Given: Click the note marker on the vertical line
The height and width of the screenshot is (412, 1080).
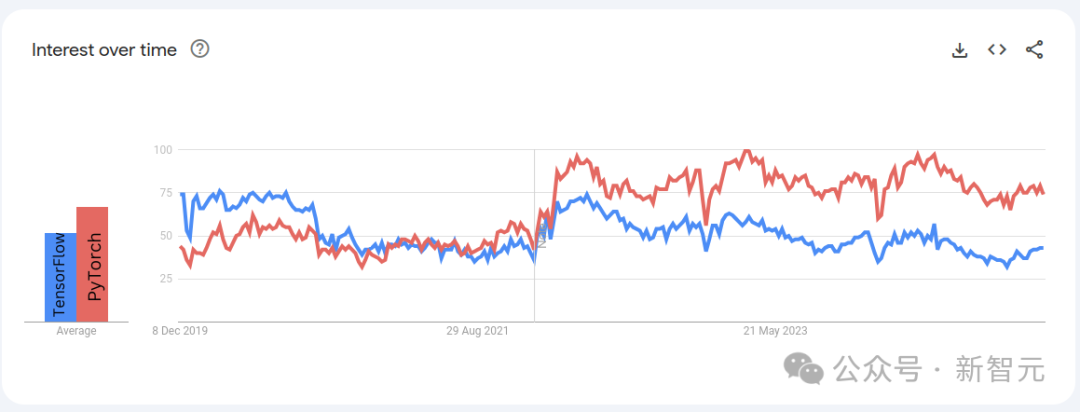Looking at the screenshot, I should [541, 240].
